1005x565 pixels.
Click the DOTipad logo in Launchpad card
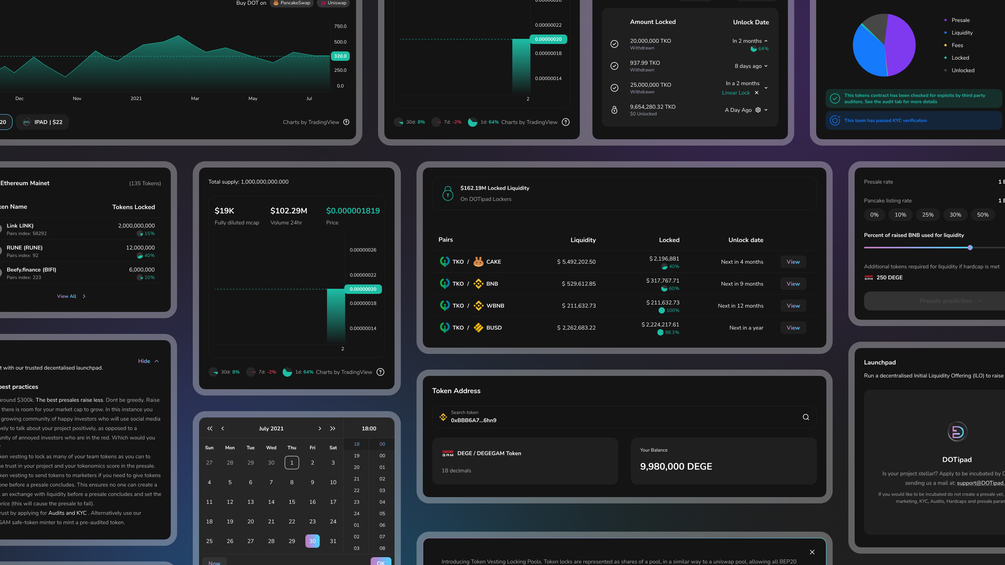tap(956, 432)
